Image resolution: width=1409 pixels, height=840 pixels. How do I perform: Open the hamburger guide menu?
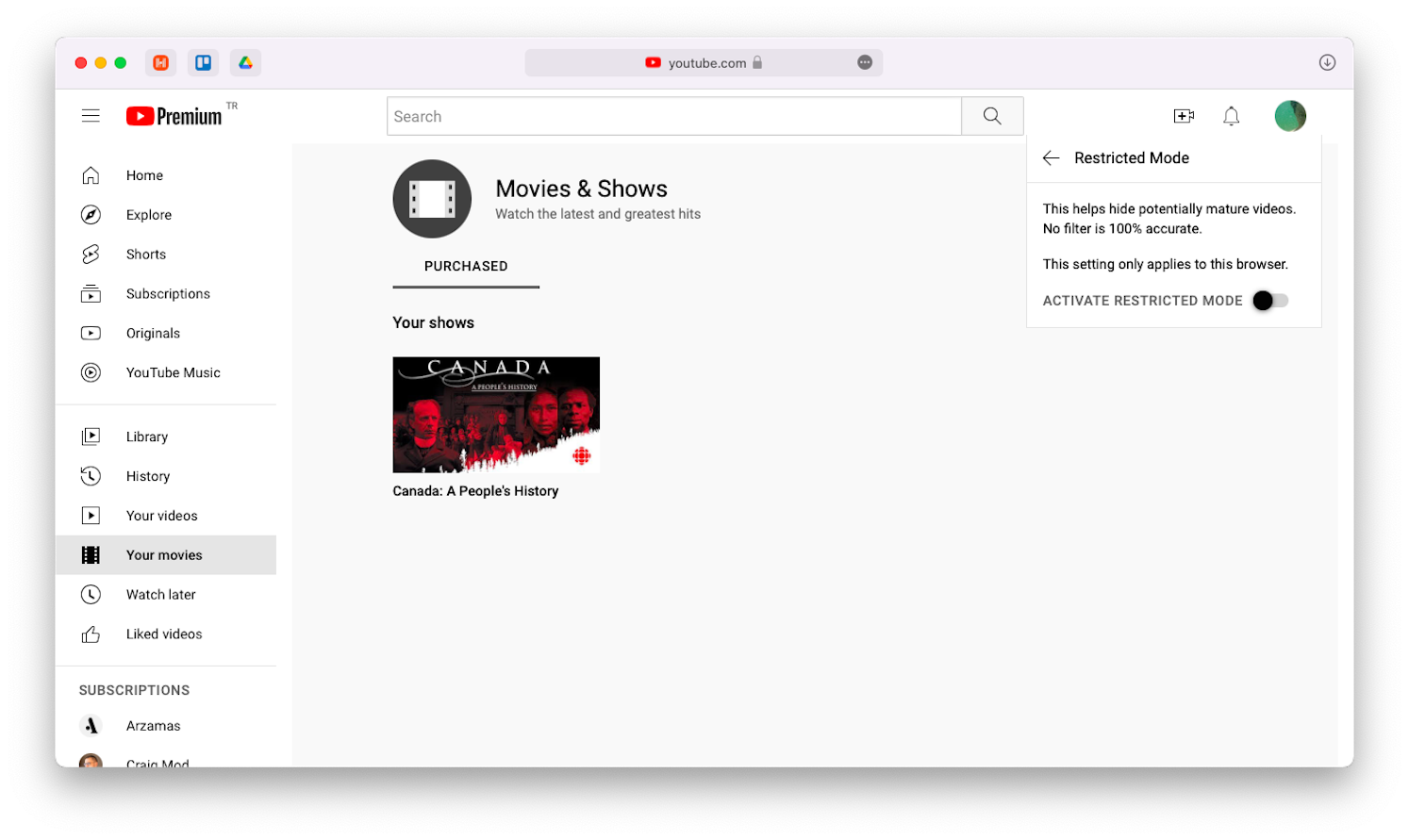pyautogui.click(x=91, y=116)
